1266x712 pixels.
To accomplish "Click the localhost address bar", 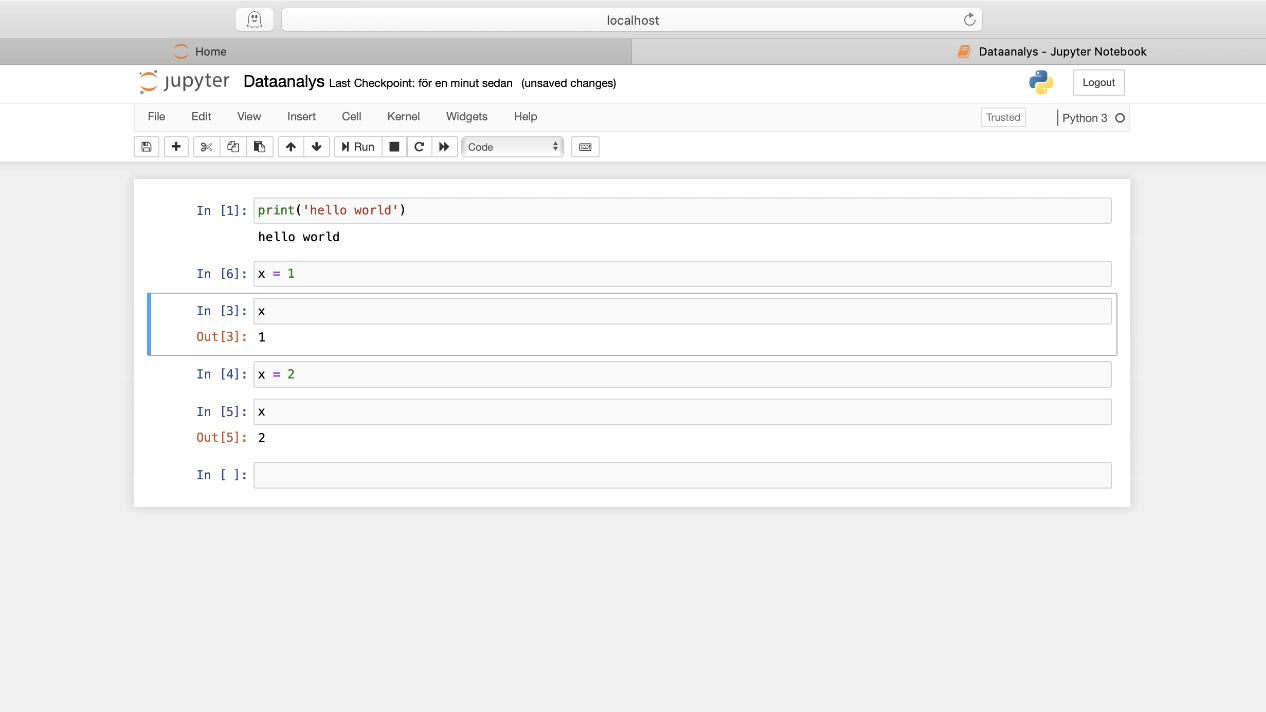I will [x=632, y=20].
